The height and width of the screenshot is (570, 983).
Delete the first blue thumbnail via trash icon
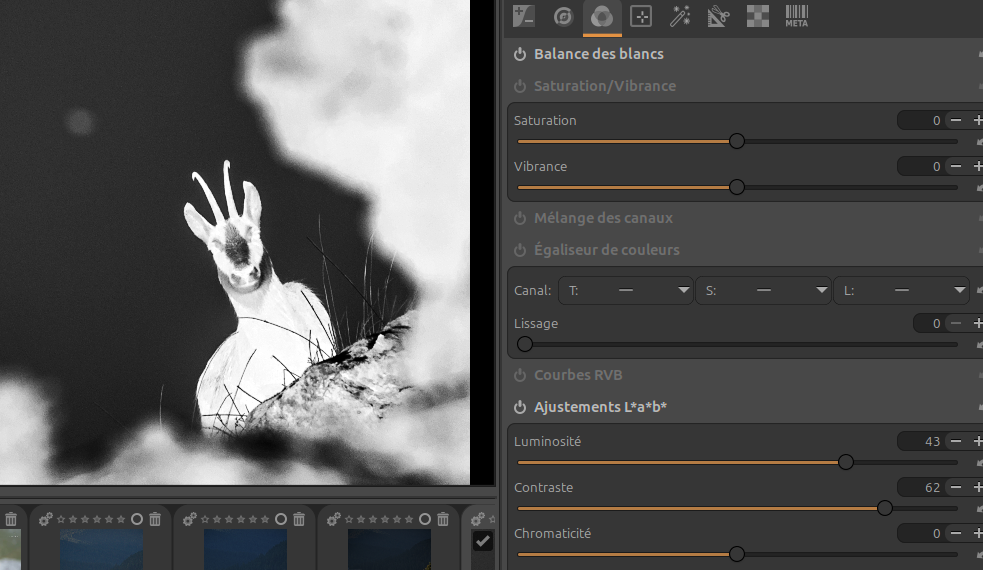click(155, 519)
